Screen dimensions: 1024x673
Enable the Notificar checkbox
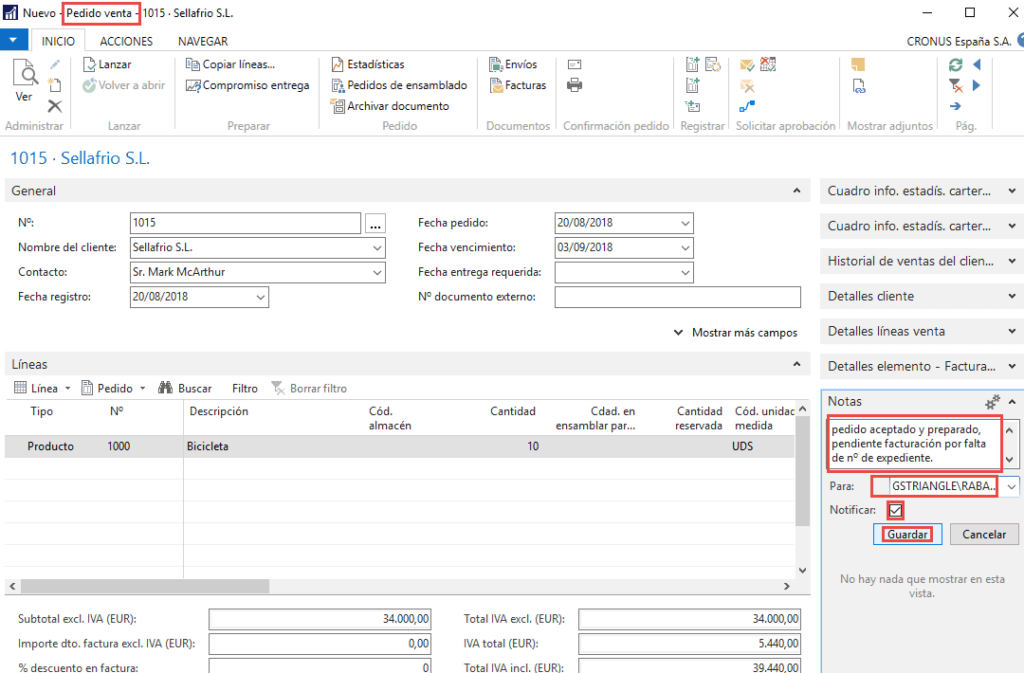pyautogui.click(x=895, y=510)
